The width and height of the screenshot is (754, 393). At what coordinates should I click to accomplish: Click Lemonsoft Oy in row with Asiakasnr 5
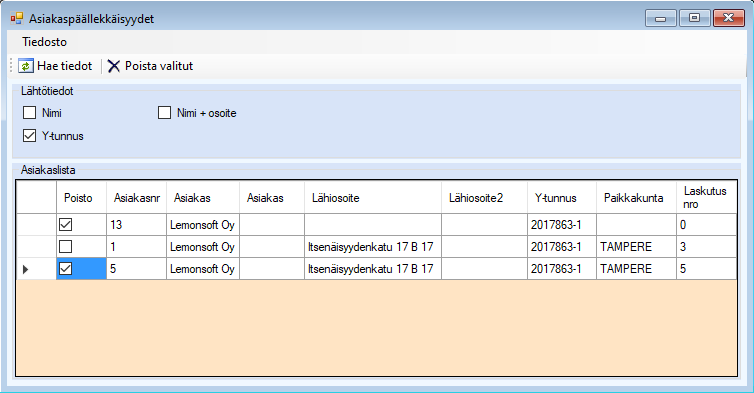click(202, 269)
